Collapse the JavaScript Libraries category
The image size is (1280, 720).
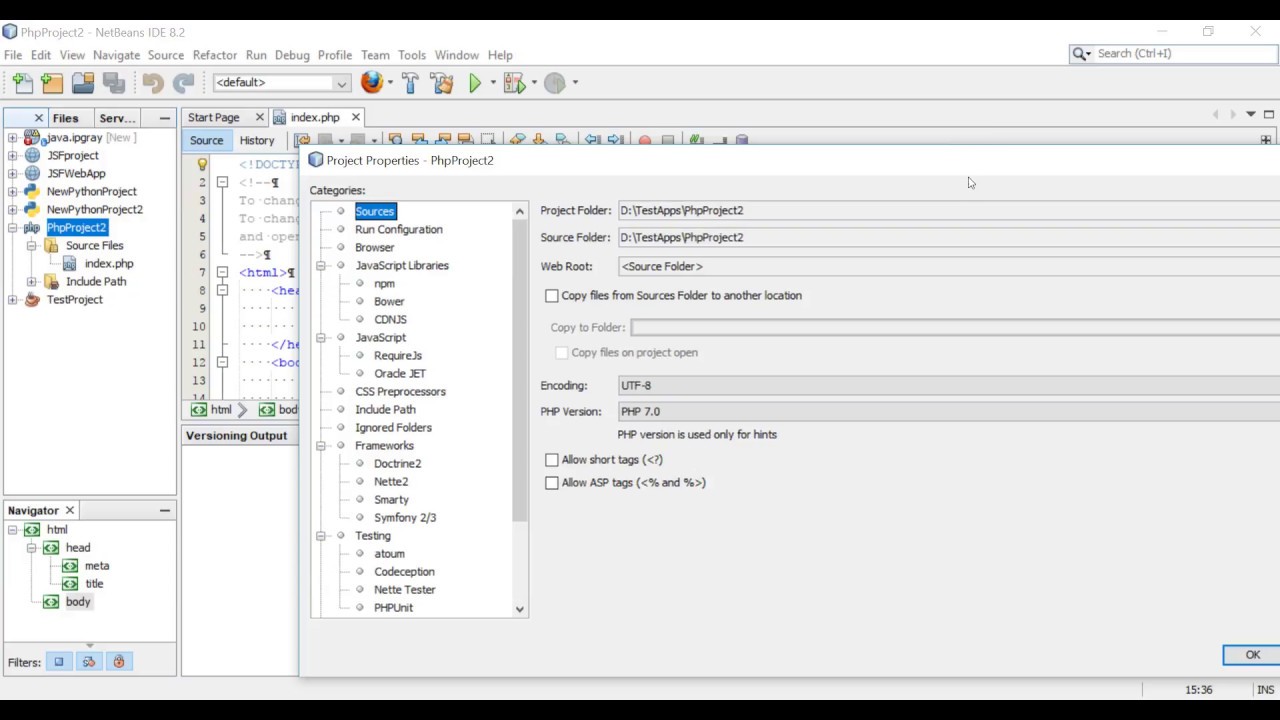coord(322,266)
